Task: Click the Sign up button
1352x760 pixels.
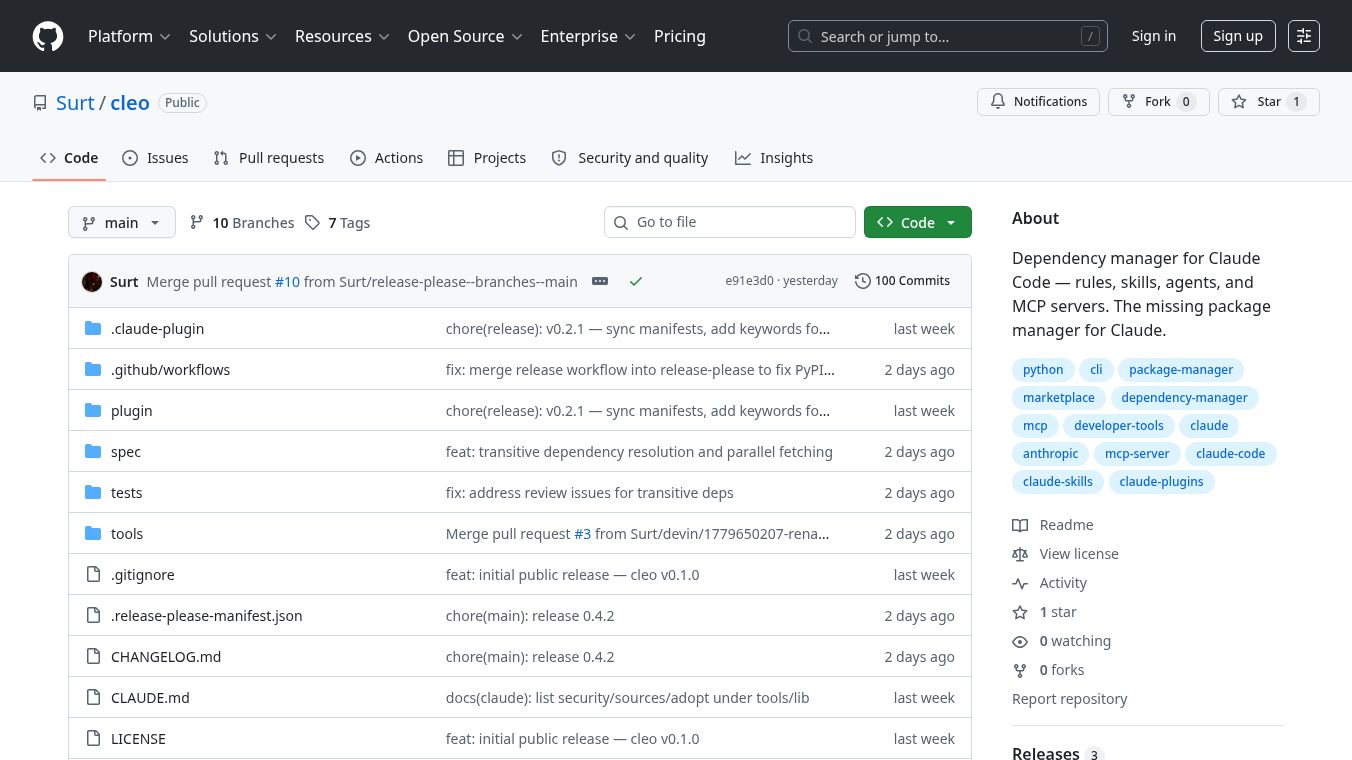Action: [x=1238, y=36]
